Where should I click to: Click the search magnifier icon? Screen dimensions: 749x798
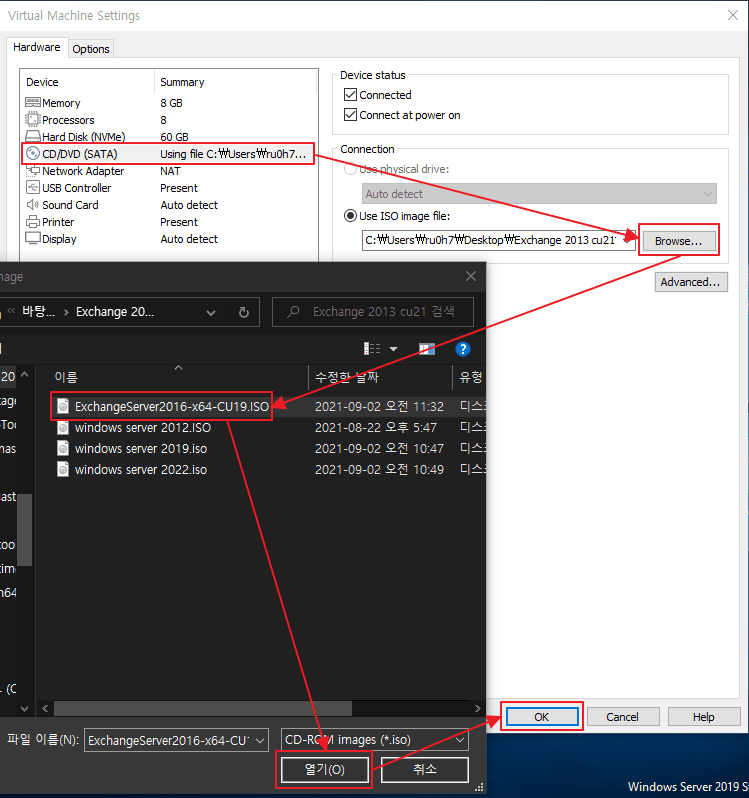293,311
